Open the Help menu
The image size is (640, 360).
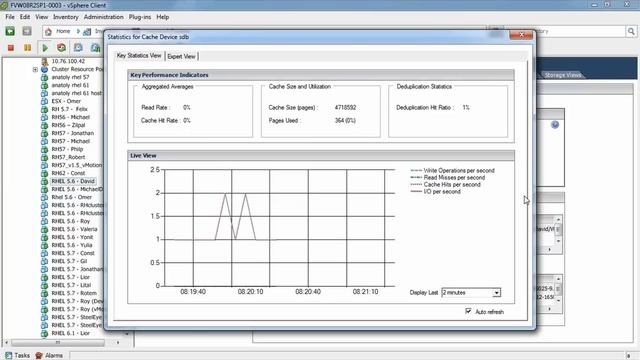pos(162,17)
